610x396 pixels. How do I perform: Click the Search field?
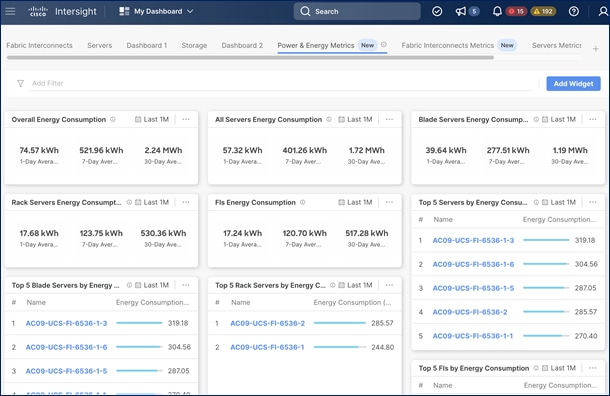click(x=357, y=11)
